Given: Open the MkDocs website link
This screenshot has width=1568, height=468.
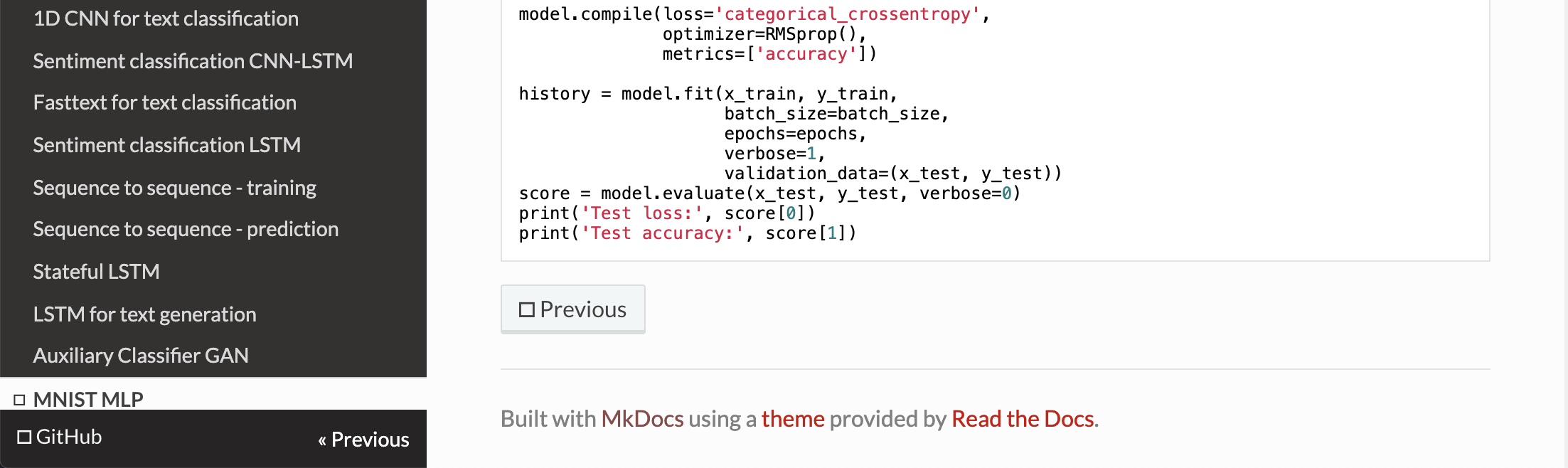Looking at the screenshot, I should [x=642, y=419].
